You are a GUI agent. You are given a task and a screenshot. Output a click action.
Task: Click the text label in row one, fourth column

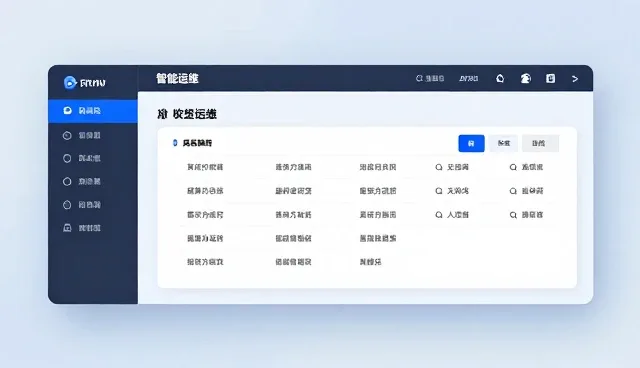click(458, 167)
